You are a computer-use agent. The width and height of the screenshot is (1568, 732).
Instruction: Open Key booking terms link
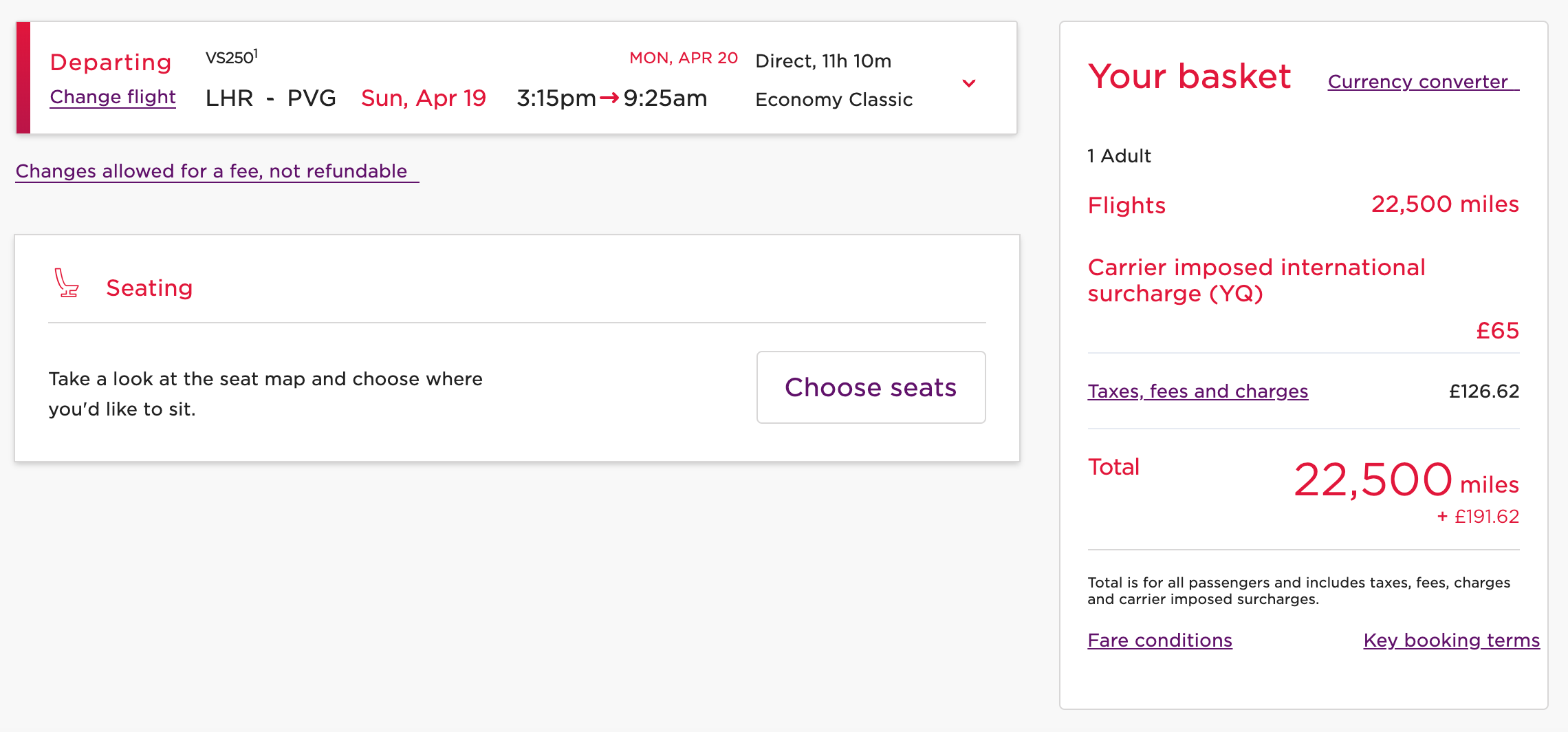(1451, 640)
